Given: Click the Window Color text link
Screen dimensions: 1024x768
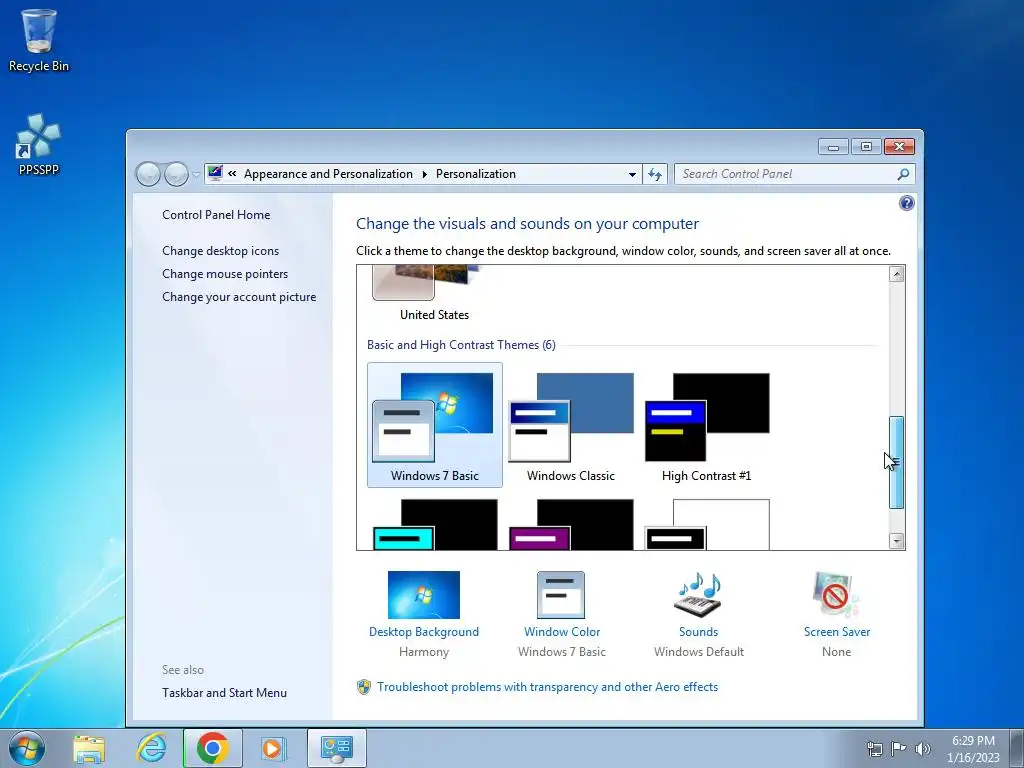Looking at the screenshot, I should pos(562,632).
